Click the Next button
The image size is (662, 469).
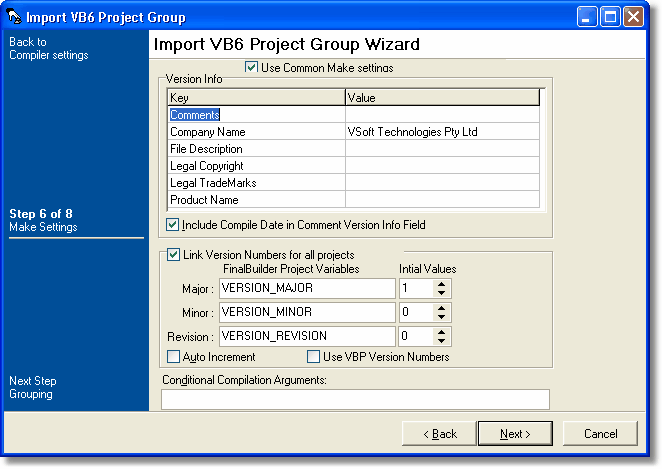coord(515,434)
